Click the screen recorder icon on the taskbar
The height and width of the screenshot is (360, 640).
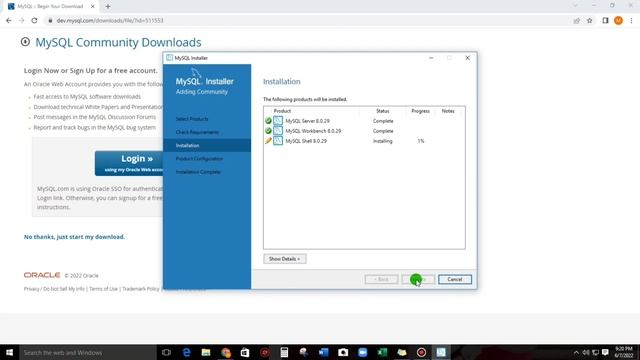[421, 352]
